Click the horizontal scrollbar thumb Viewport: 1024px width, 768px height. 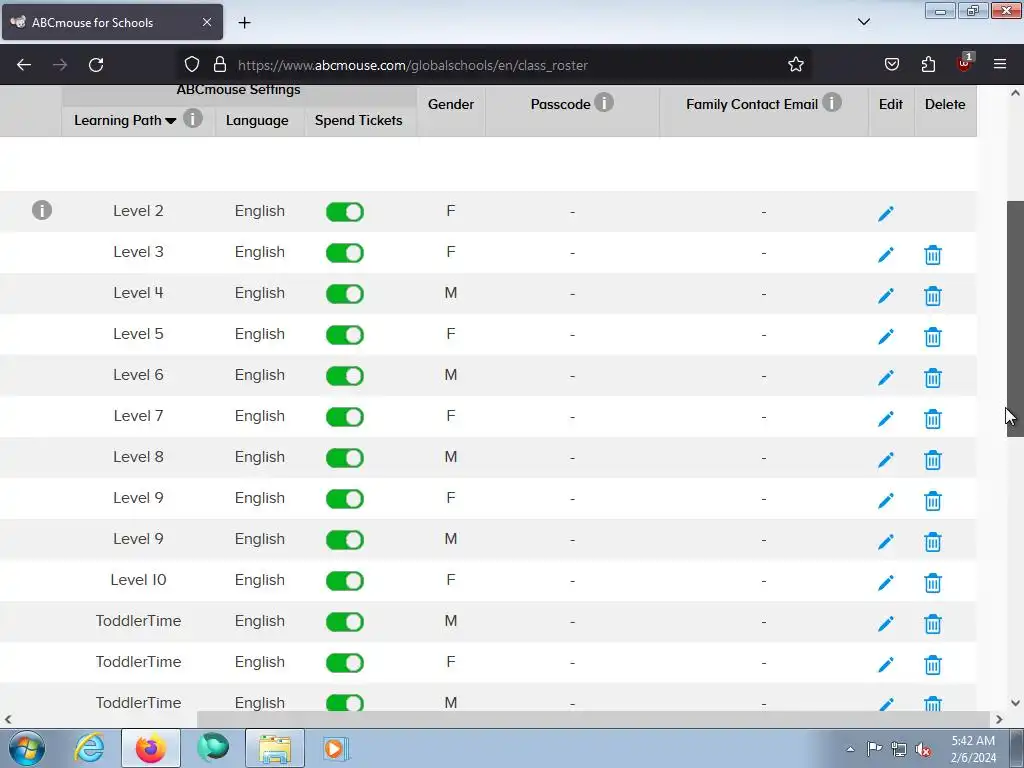coord(593,719)
